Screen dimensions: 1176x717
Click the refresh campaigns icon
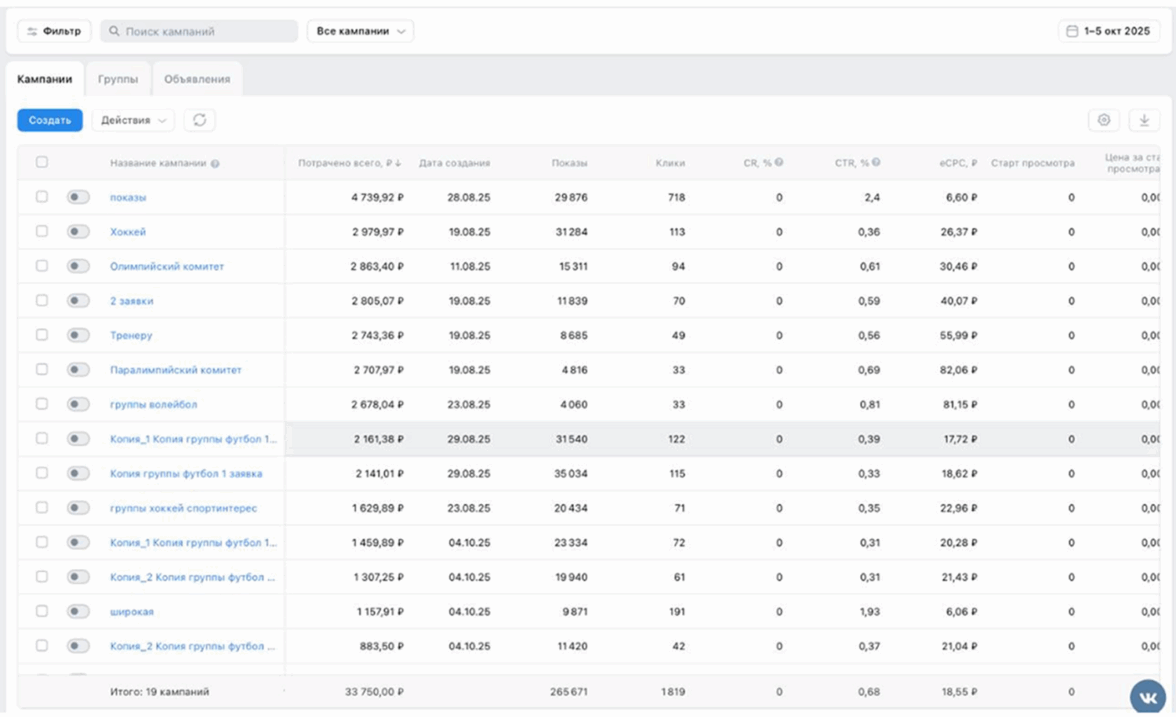coord(199,120)
